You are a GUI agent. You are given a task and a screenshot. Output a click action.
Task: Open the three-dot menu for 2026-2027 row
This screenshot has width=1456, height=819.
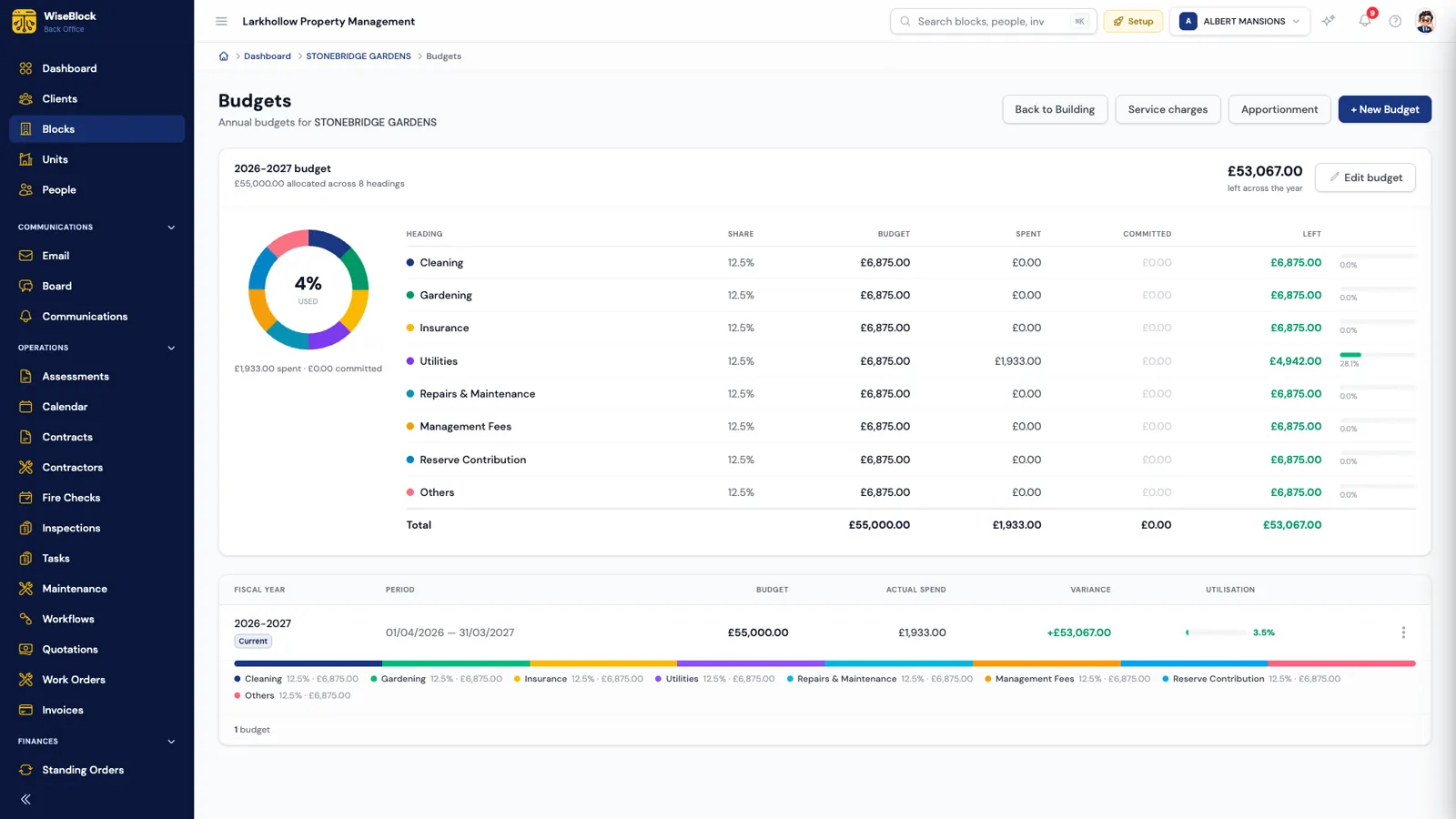[1403, 632]
